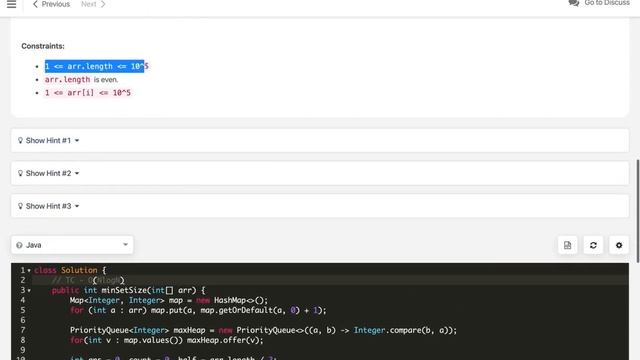This screenshot has width=640, height=360.
Task: Click the Discuss chat bubbles icon
Action: pyautogui.click(x=574, y=3)
